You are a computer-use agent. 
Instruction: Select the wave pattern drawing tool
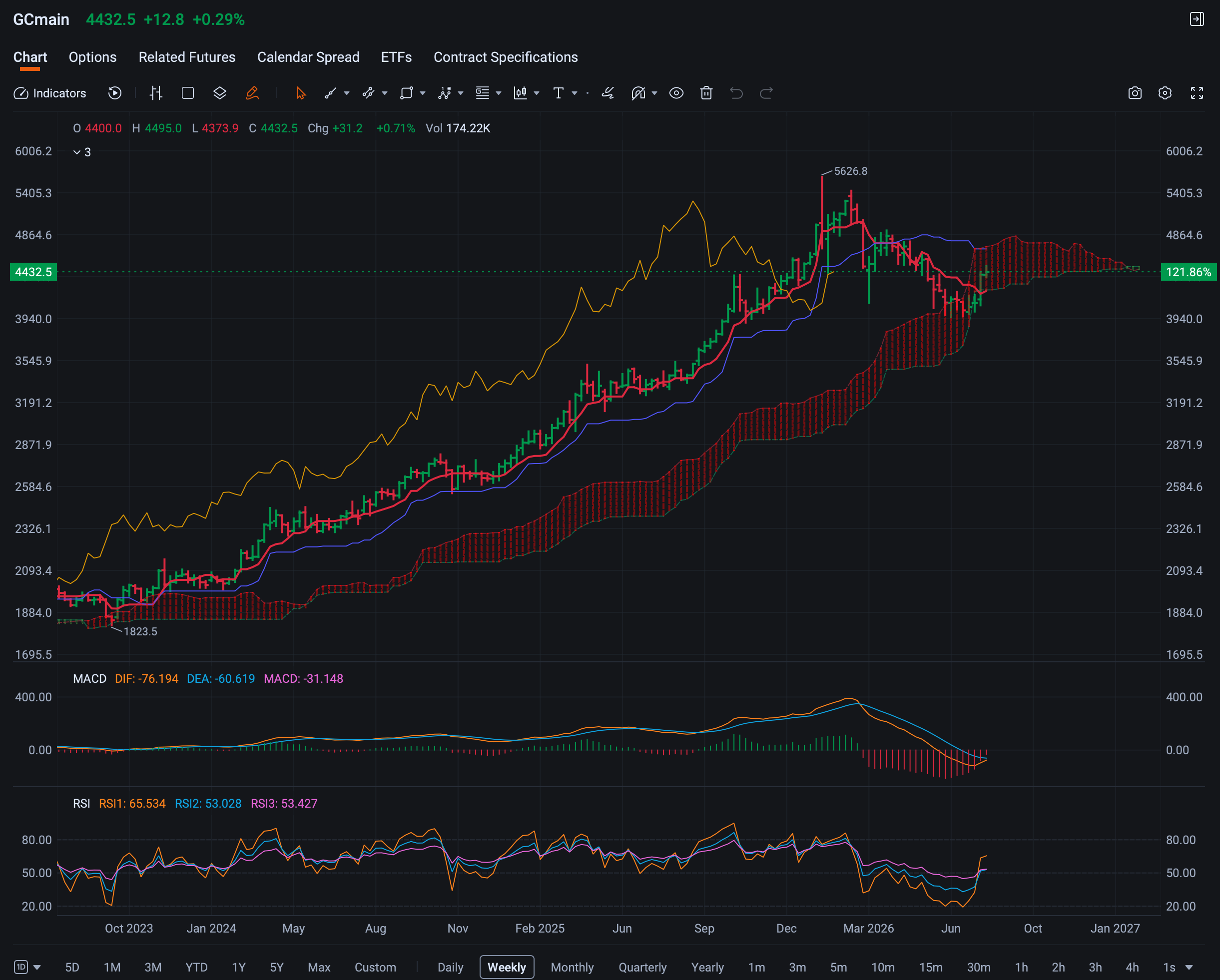tap(445, 93)
